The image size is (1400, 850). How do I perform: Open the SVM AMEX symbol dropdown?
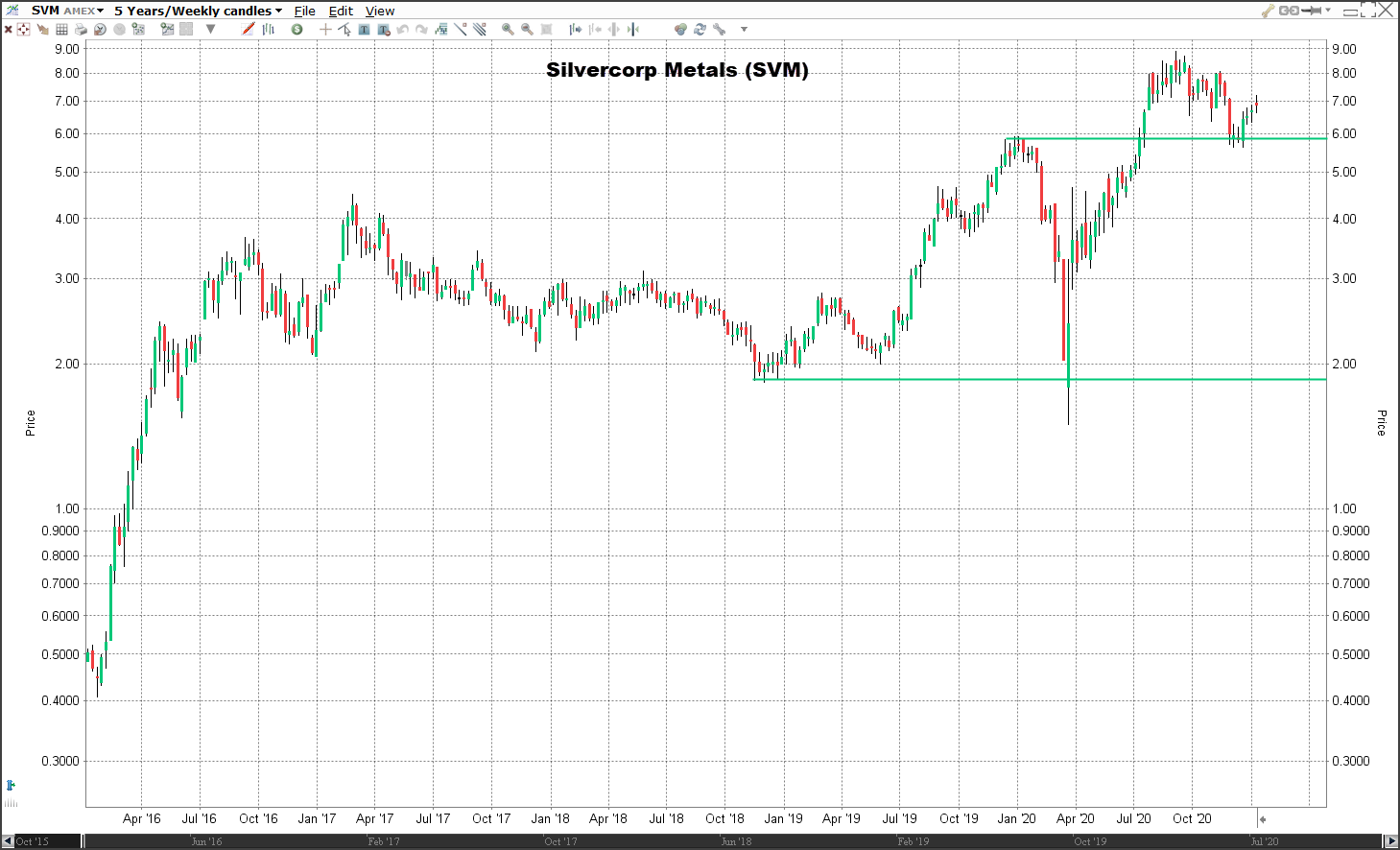[67, 11]
